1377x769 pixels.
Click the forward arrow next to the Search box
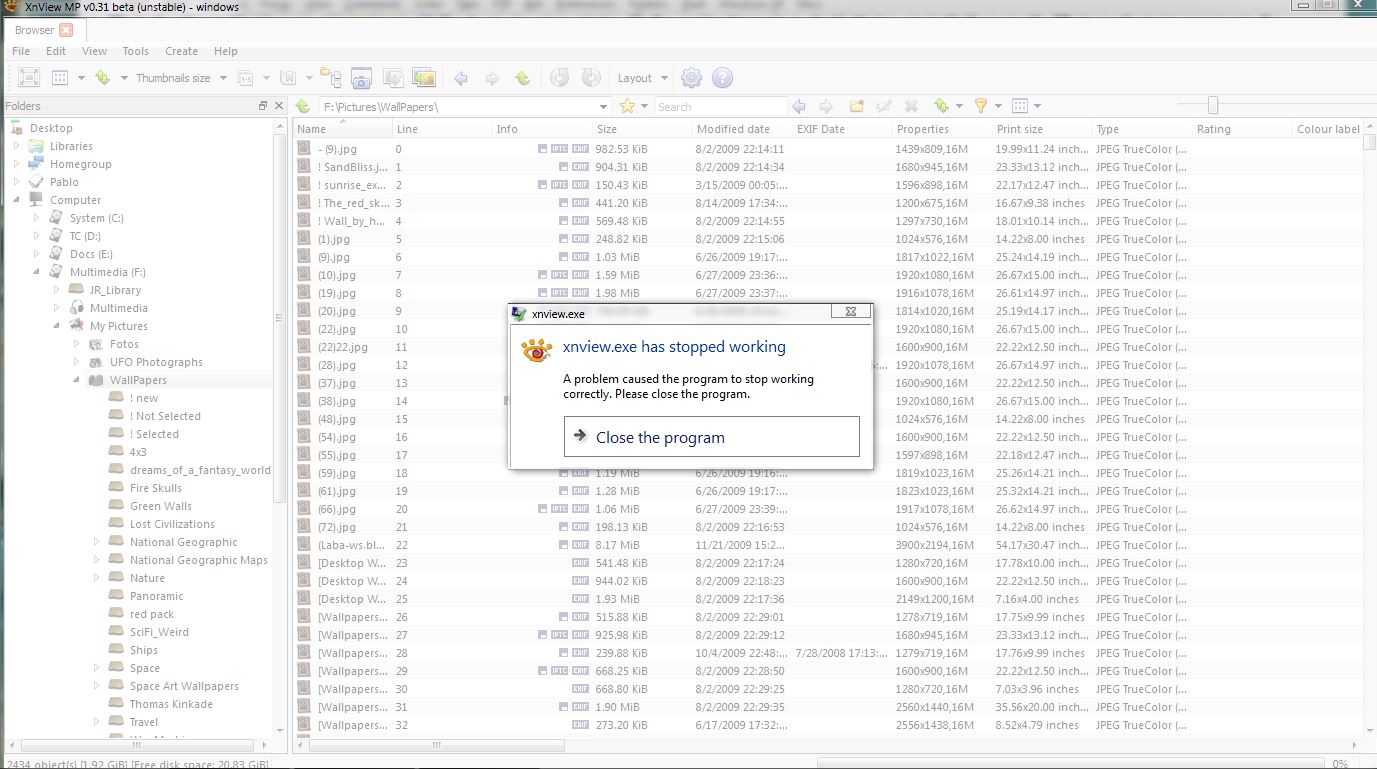[x=827, y=106]
